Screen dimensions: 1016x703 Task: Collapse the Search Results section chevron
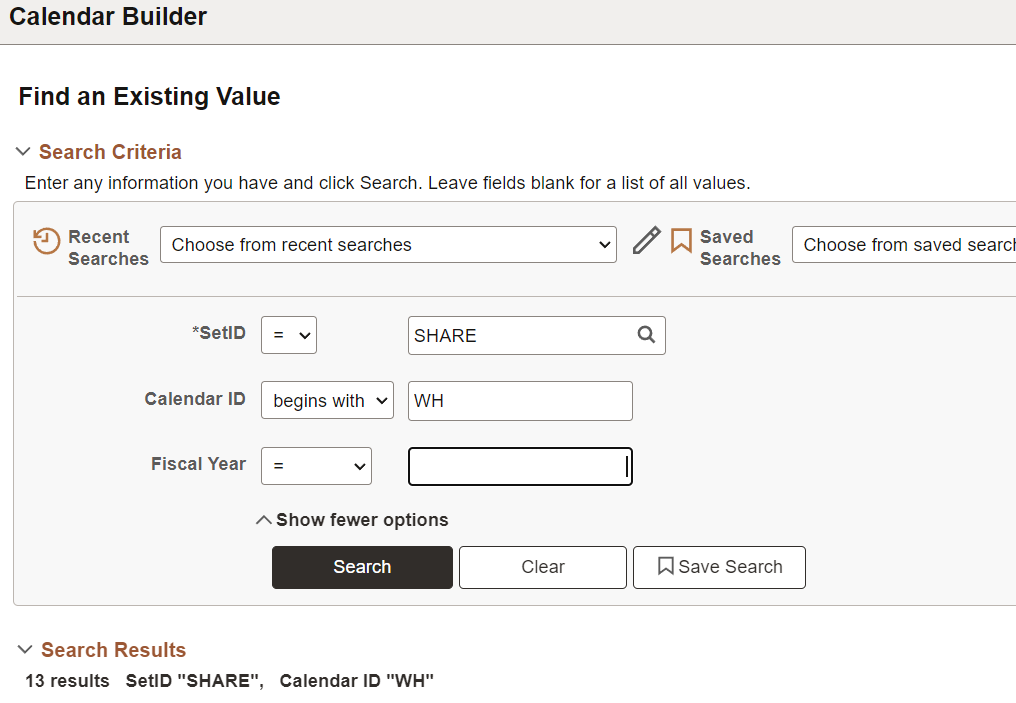(25, 650)
